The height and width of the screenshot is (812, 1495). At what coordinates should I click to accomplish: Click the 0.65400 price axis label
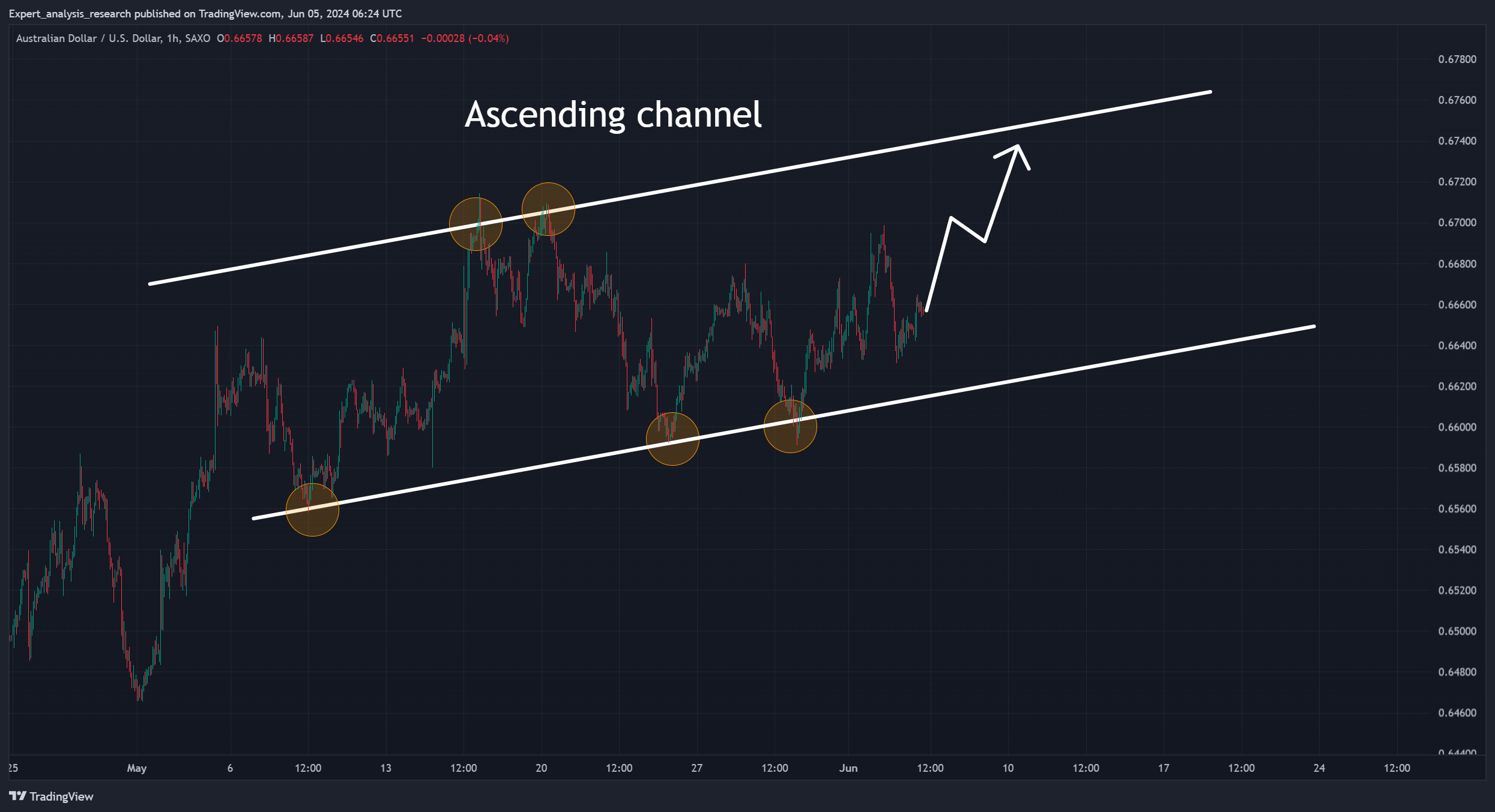pos(1457,550)
